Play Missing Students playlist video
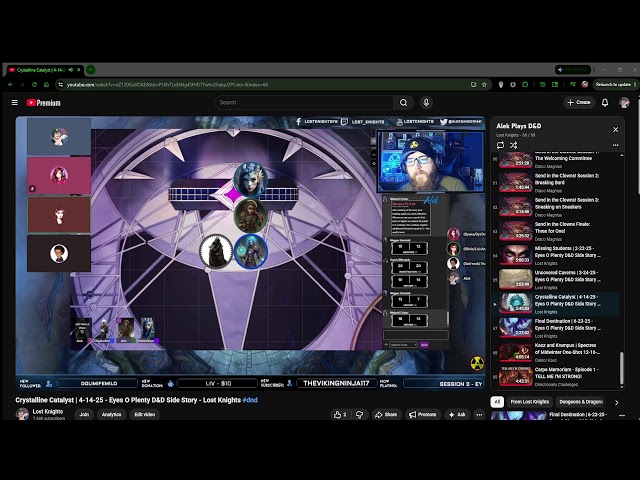The width and height of the screenshot is (640, 480). pyautogui.click(x=556, y=255)
